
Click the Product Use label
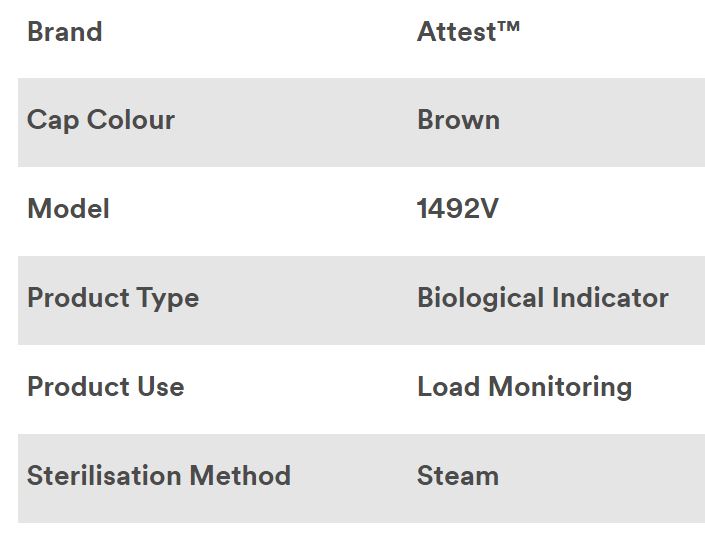pos(105,387)
